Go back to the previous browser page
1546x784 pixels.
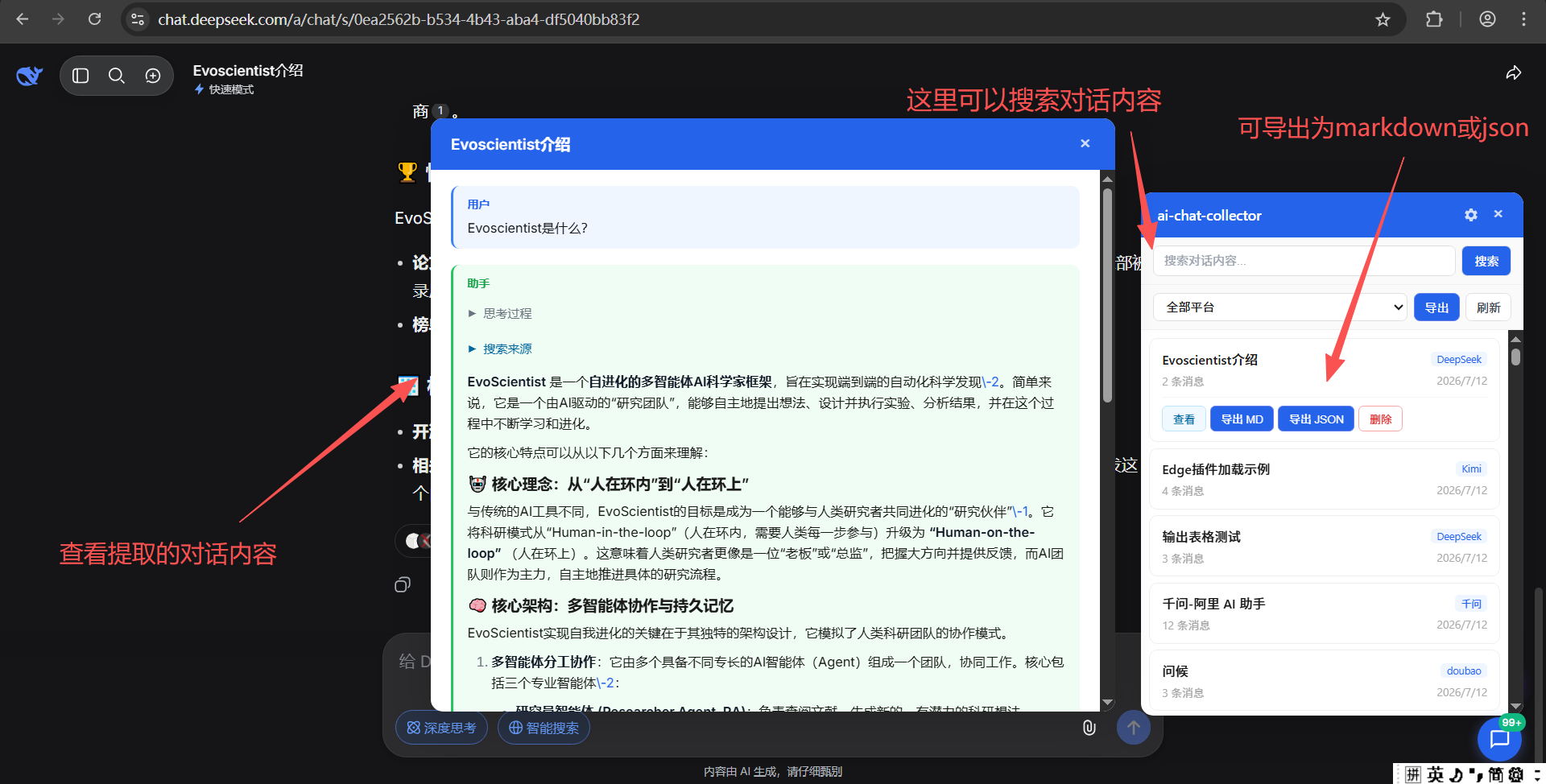click(23, 19)
